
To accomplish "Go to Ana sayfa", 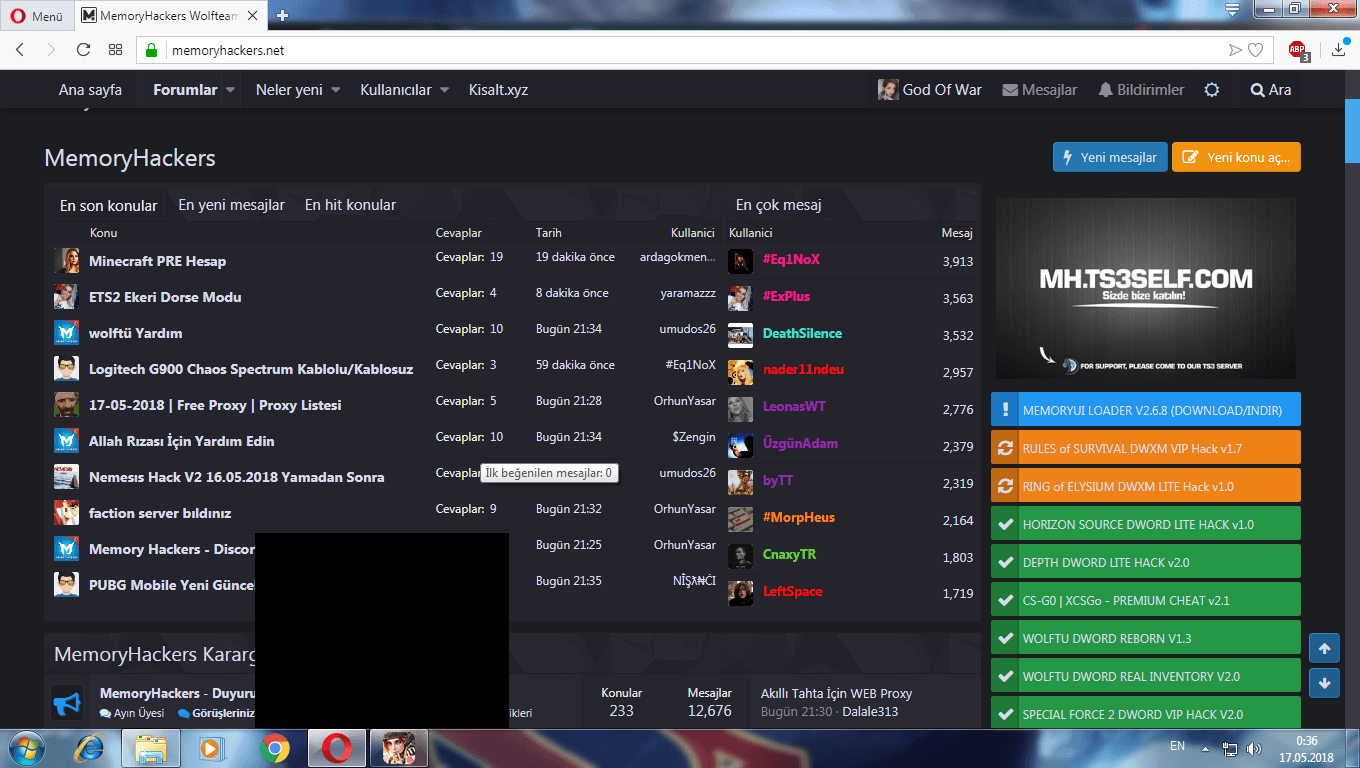I will 90,90.
